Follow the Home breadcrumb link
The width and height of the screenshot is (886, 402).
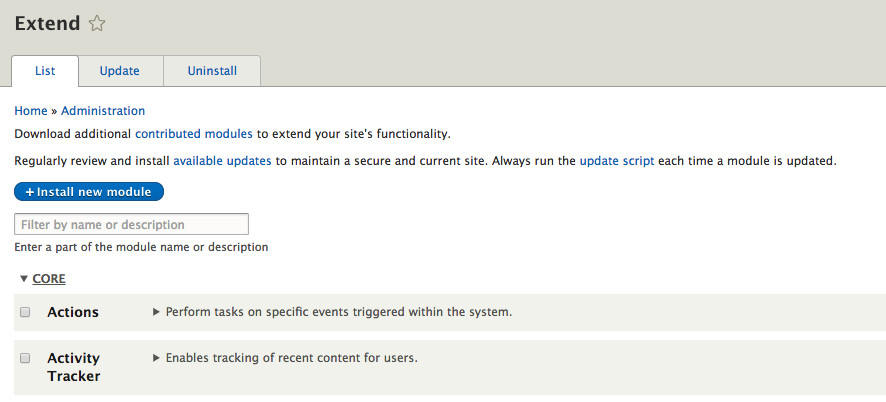31,111
